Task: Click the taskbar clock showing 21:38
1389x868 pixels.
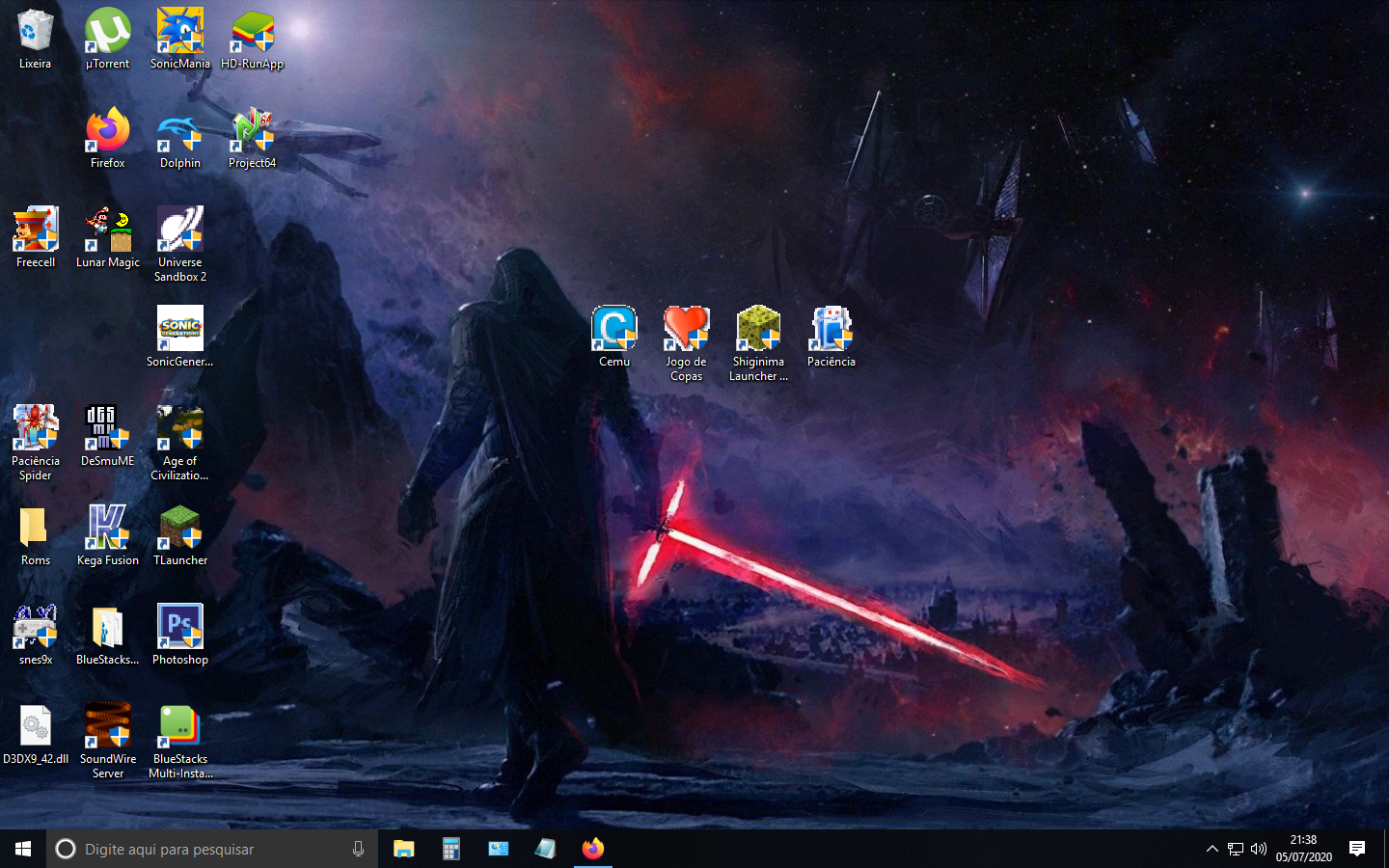Action: pos(1303,849)
